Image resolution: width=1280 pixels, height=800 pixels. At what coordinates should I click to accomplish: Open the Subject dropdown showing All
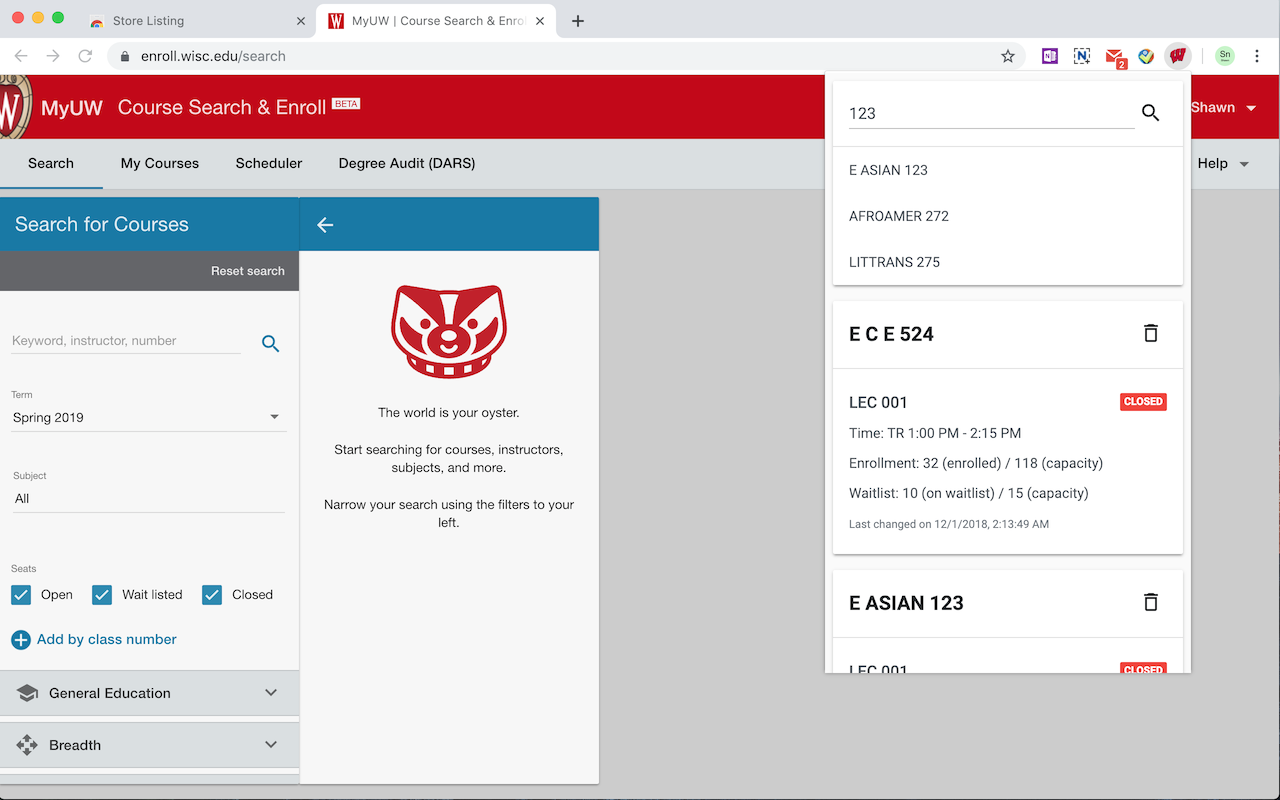[x=148, y=498]
